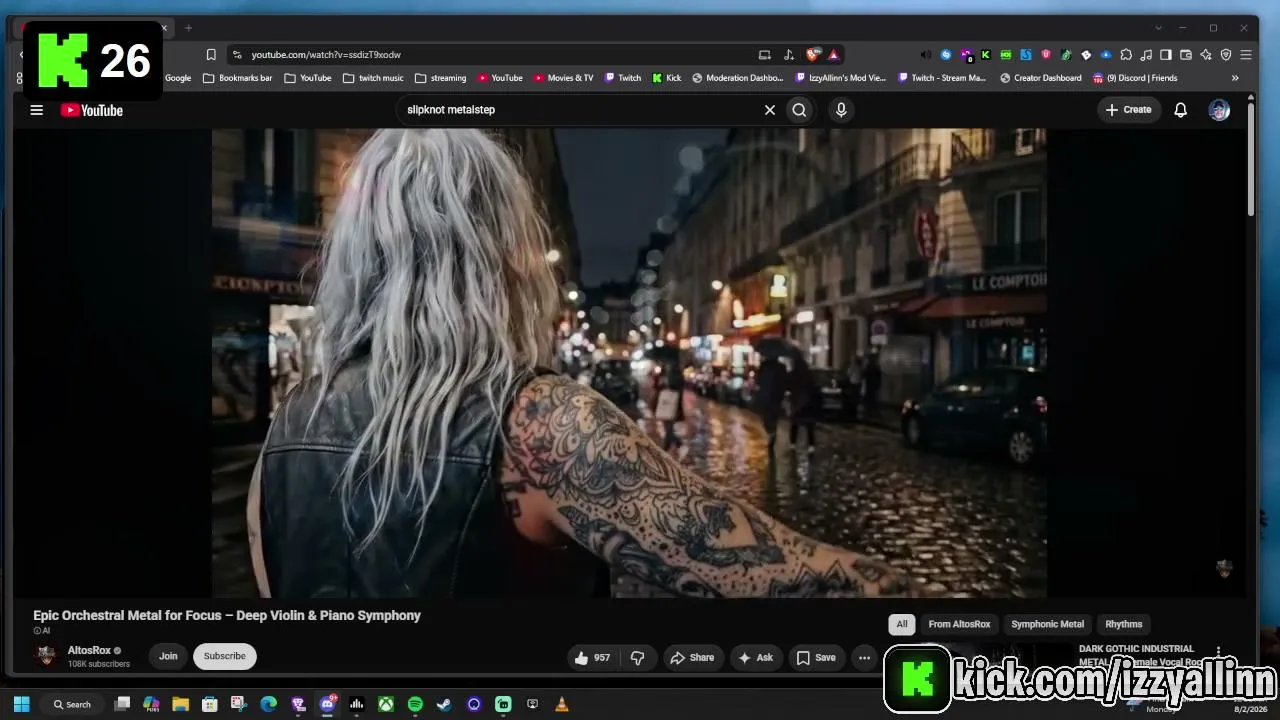
Task: Open the account avatar menu
Action: [1219, 110]
